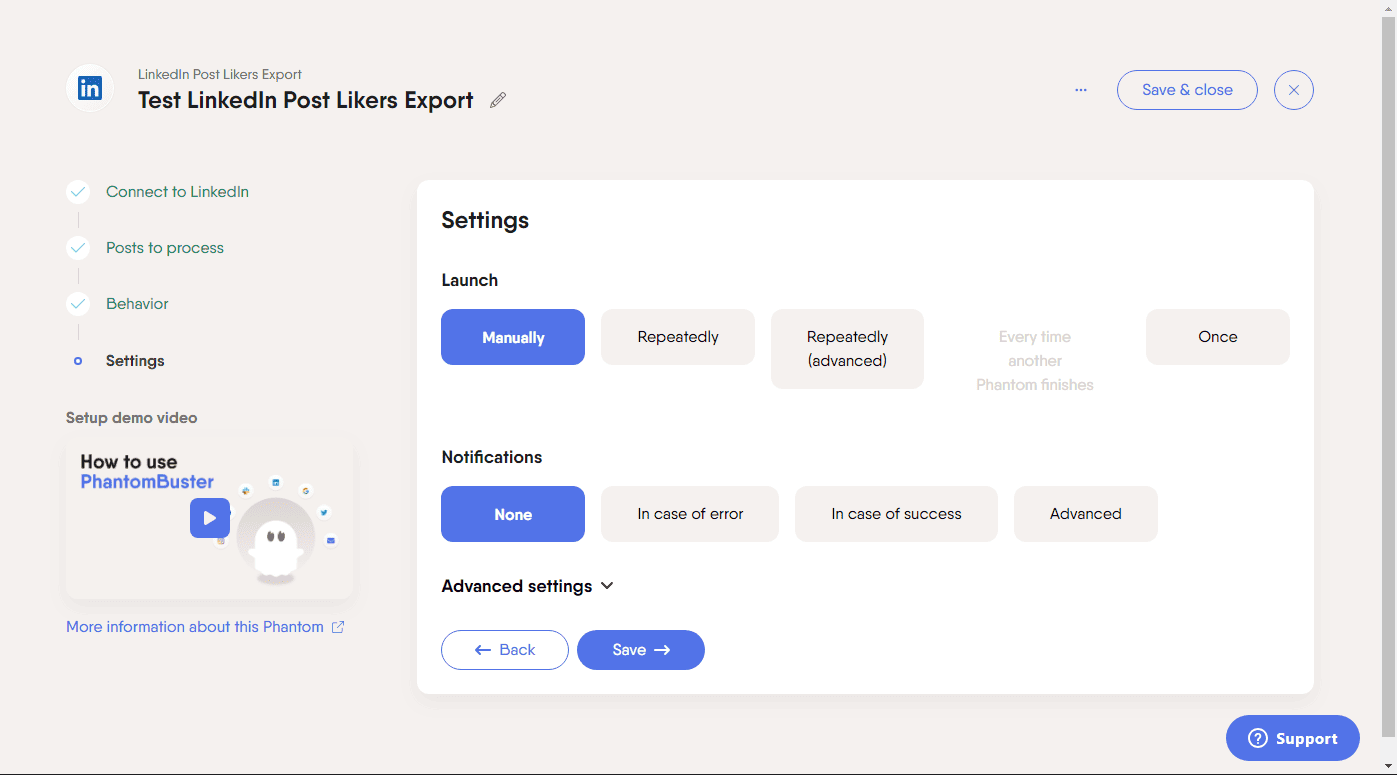The image size is (1397, 775).
Task: Select Manually launch option
Action: [513, 337]
